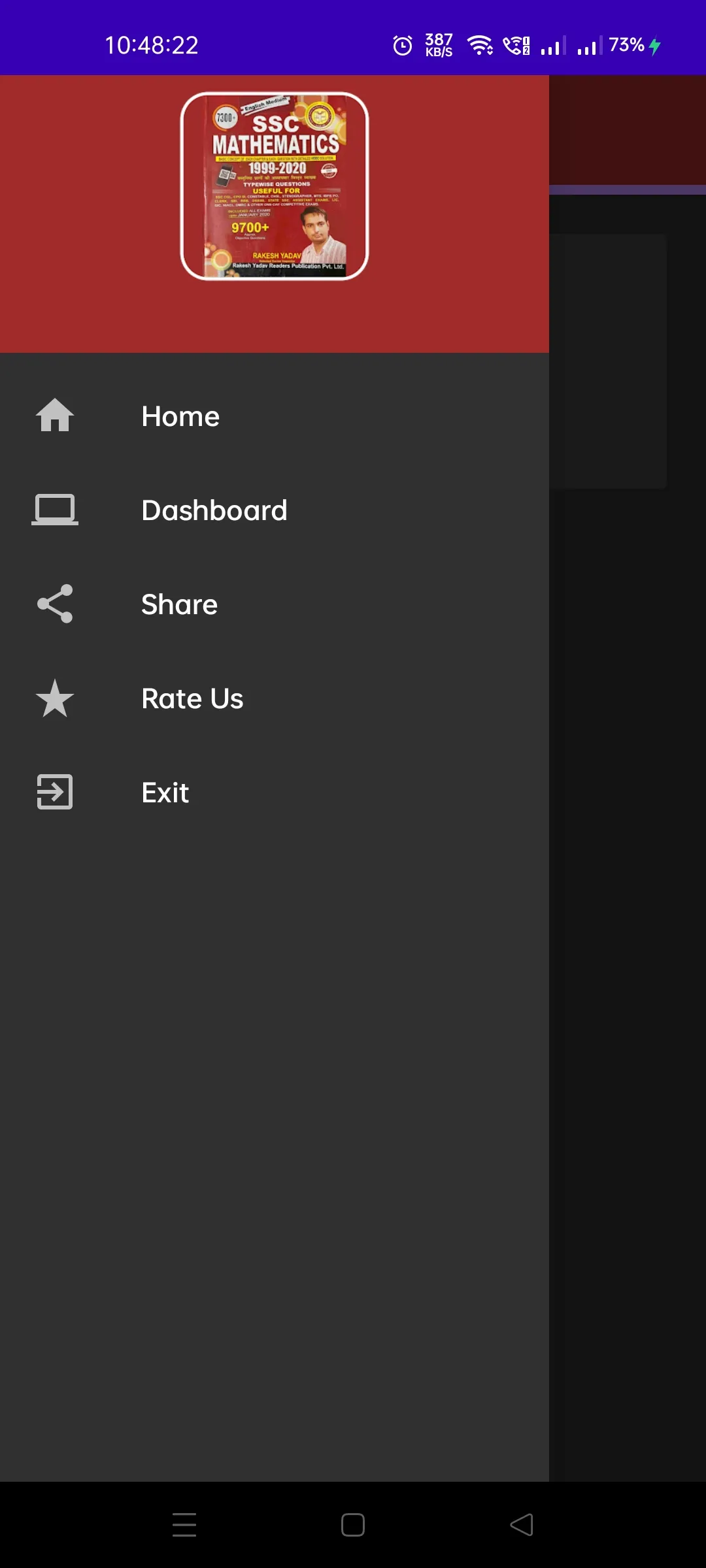This screenshot has width=706, height=1568.
Task: Open the Home menu item
Action: [275, 416]
